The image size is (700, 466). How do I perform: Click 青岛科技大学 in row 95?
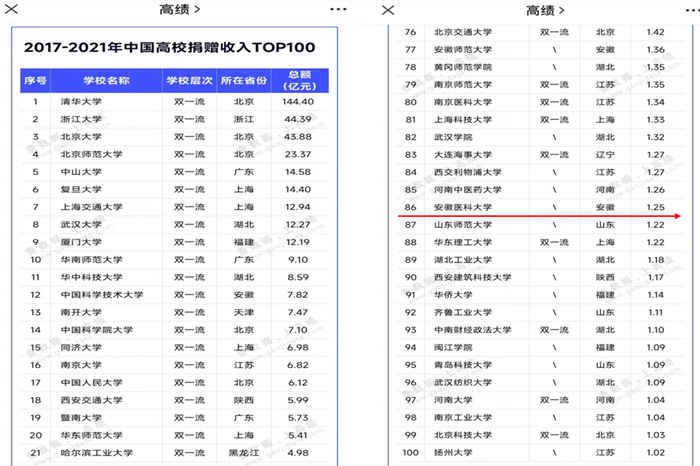463,365
